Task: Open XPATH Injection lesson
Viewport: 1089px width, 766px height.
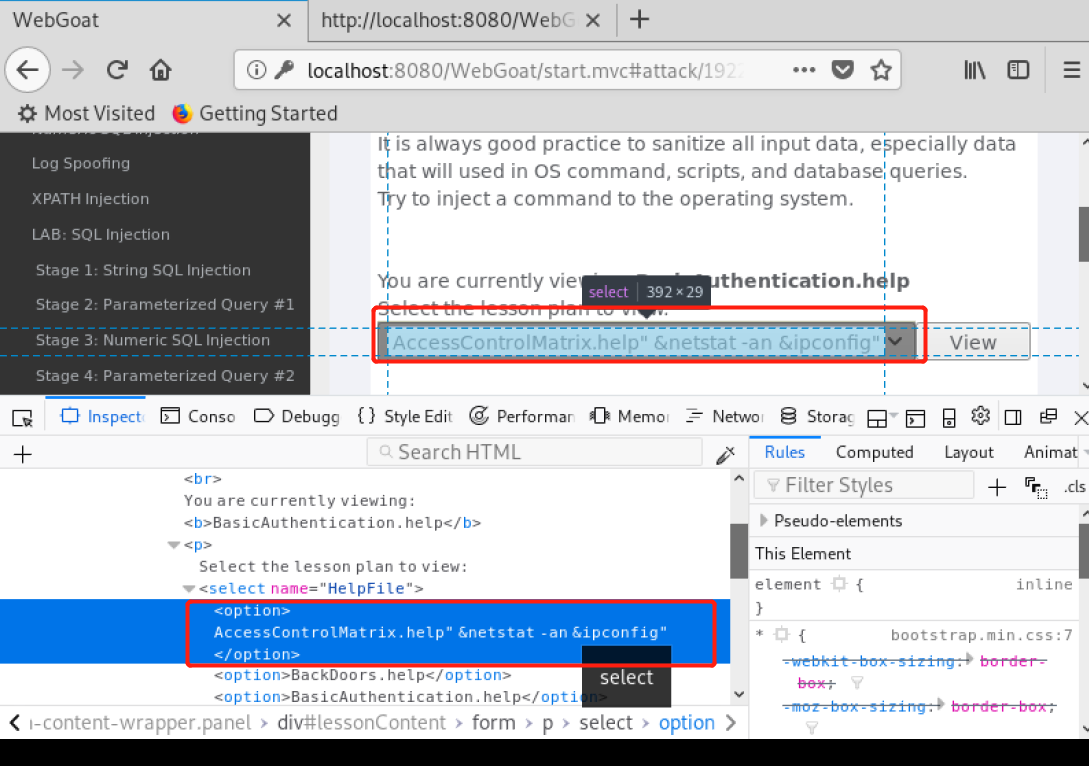Action: (x=90, y=199)
